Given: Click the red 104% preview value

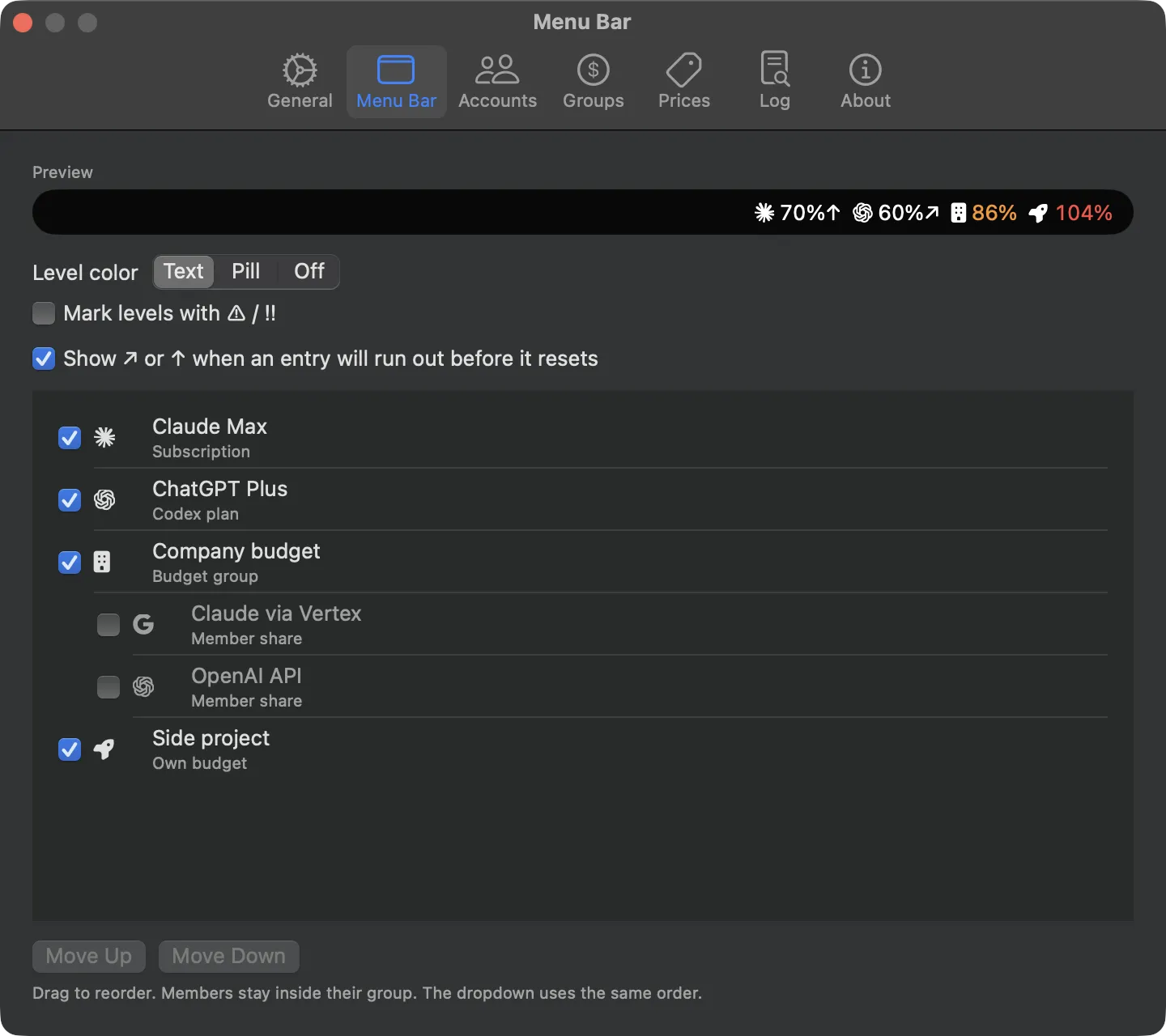Looking at the screenshot, I should click(x=1083, y=213).
